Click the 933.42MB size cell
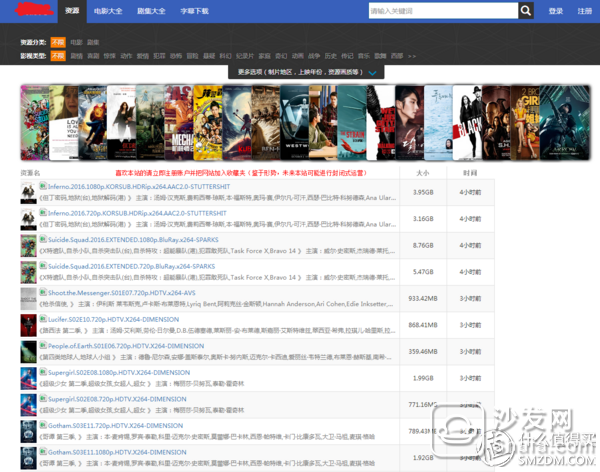This screenshot has height=472, width=600. 423,298
